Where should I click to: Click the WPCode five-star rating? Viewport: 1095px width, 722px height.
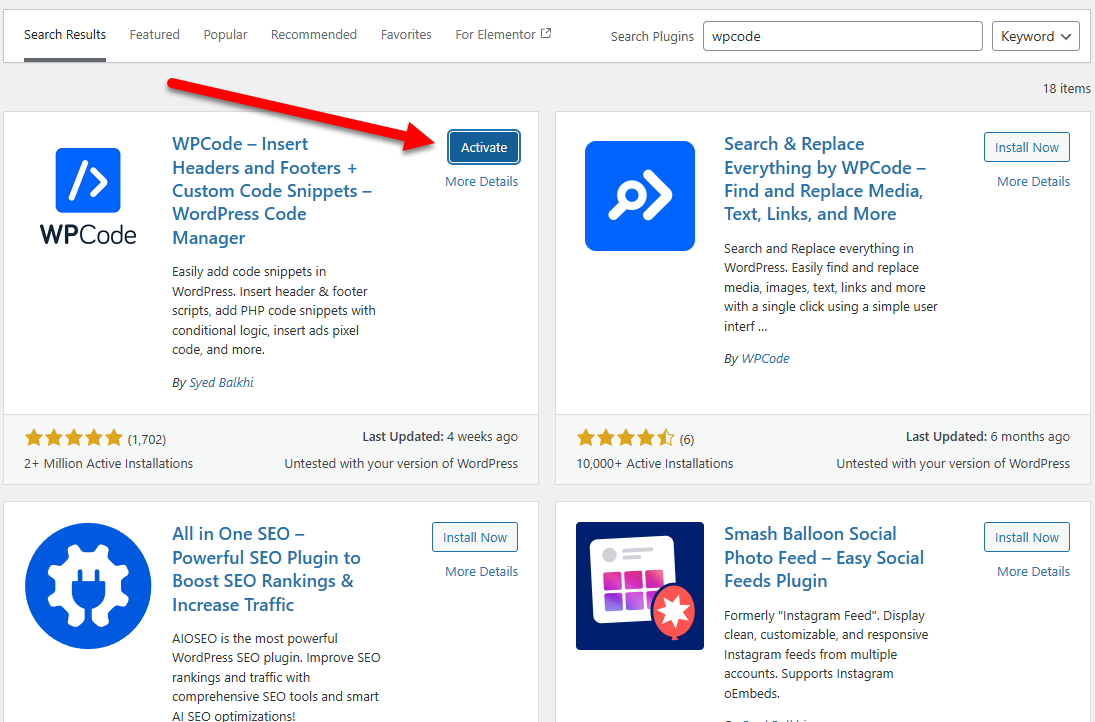pyautogui.click(x=73, y=439)
